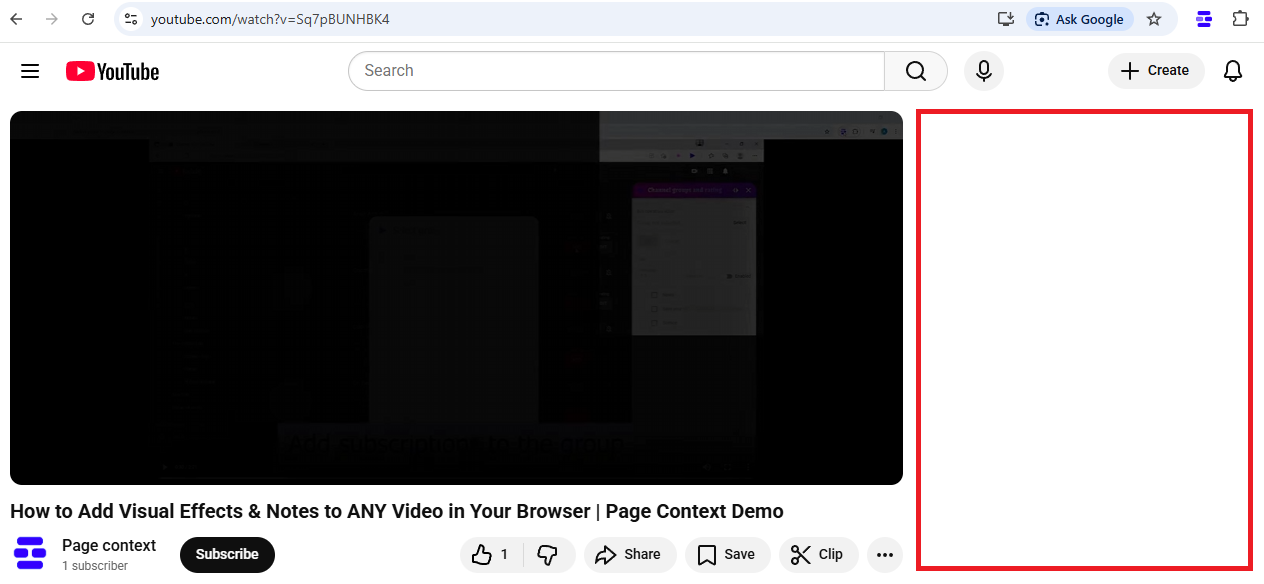Image resolution: width=1264 pixels, height=584 pixels.
Task: Like the video with thumbs up
Action: (x=491, y=554)
